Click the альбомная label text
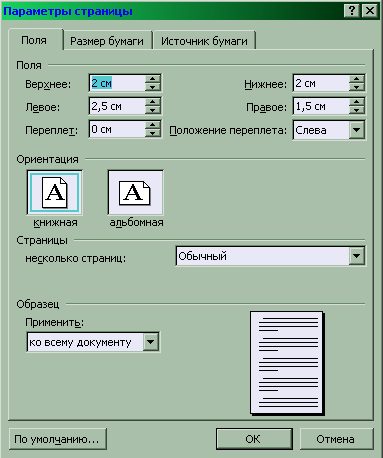This screenshot has height=458, width=383. [x=136, y=222]
